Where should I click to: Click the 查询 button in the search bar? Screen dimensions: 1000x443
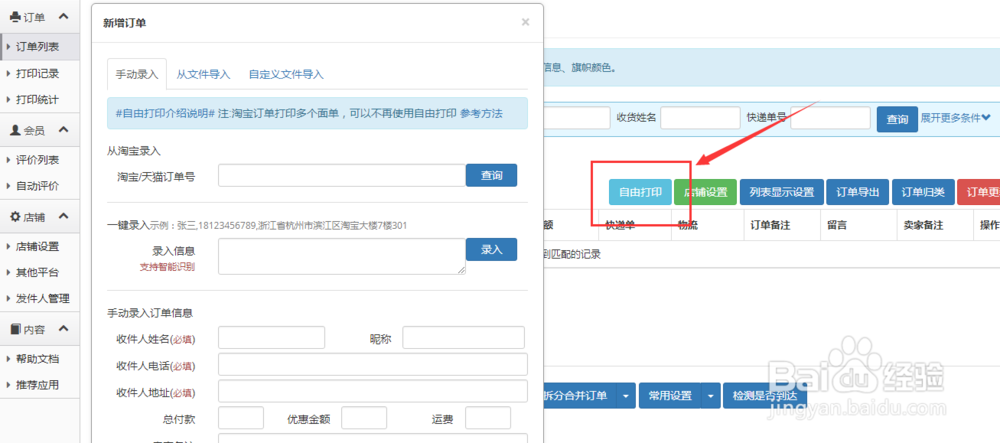click(897, 119)
